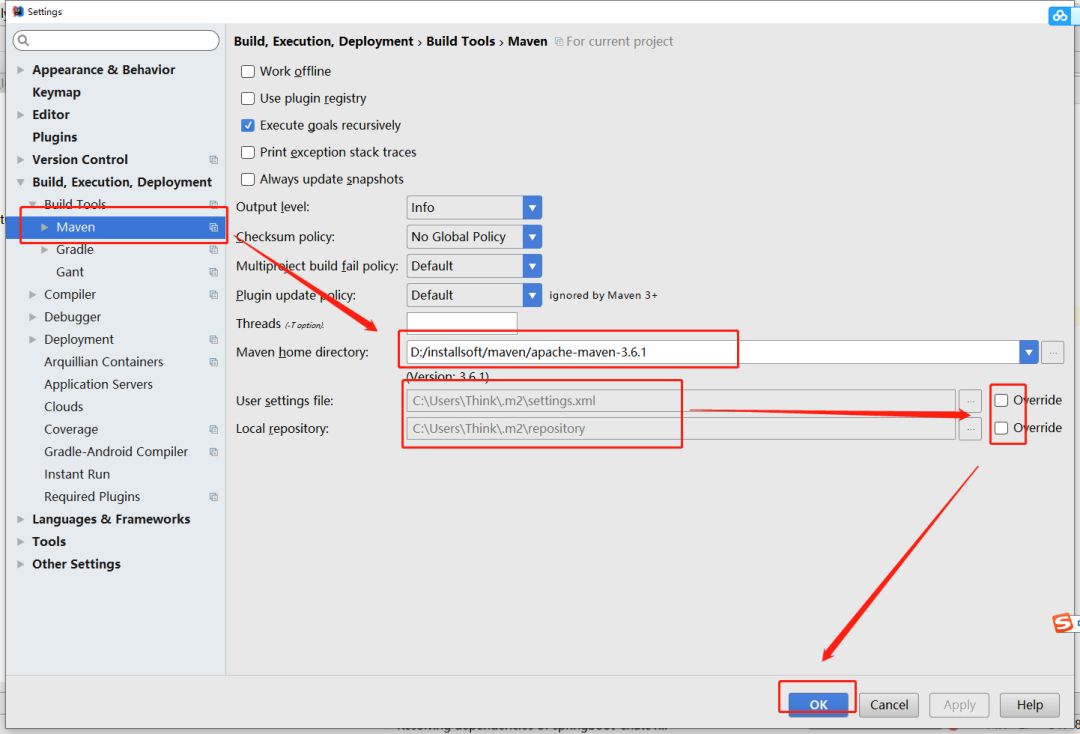1080x734 pixels.
Task: Open Multiproject build fail policy dropdown
Action: point(532,266)
